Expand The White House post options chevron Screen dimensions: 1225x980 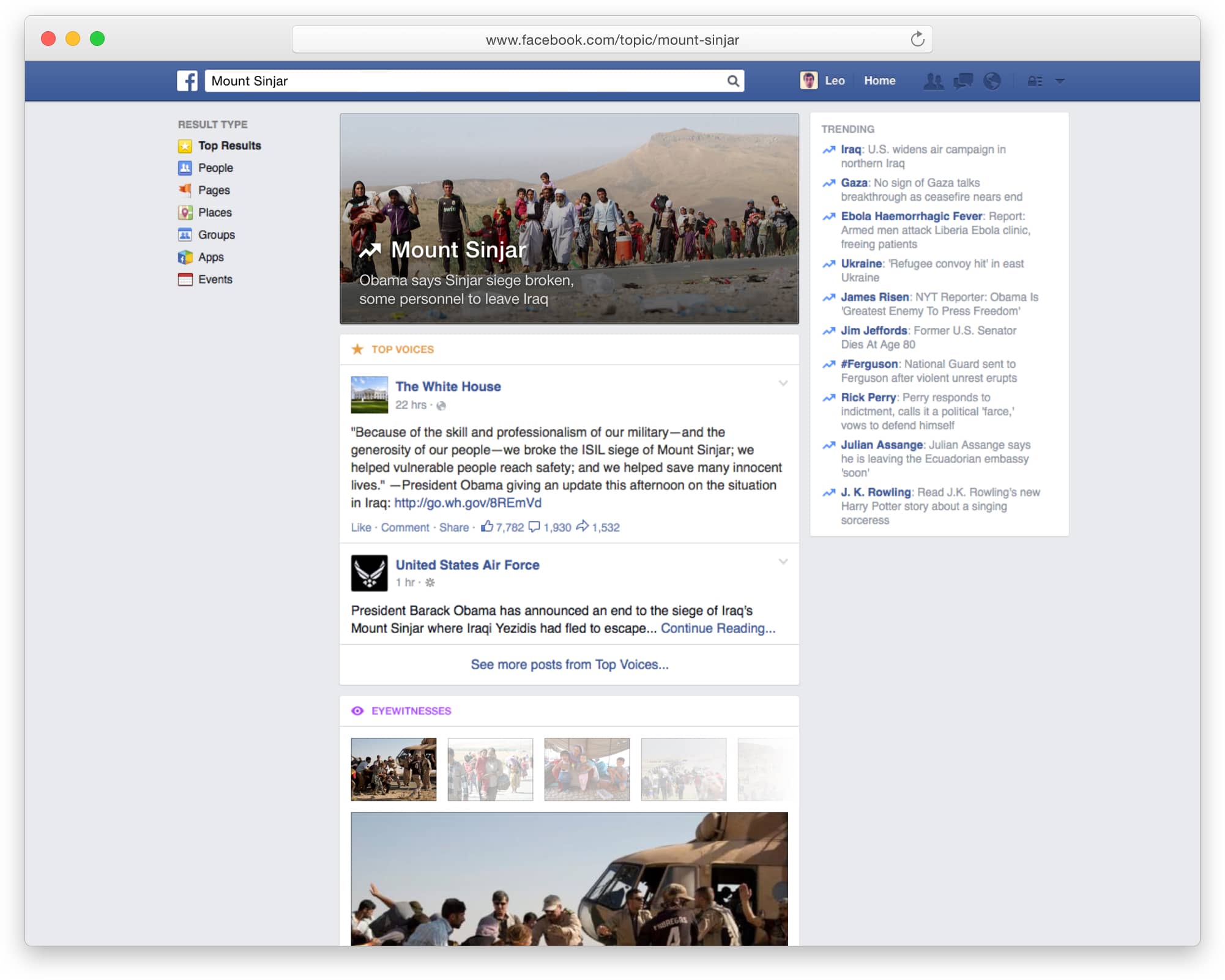click(x=783, y=383)
